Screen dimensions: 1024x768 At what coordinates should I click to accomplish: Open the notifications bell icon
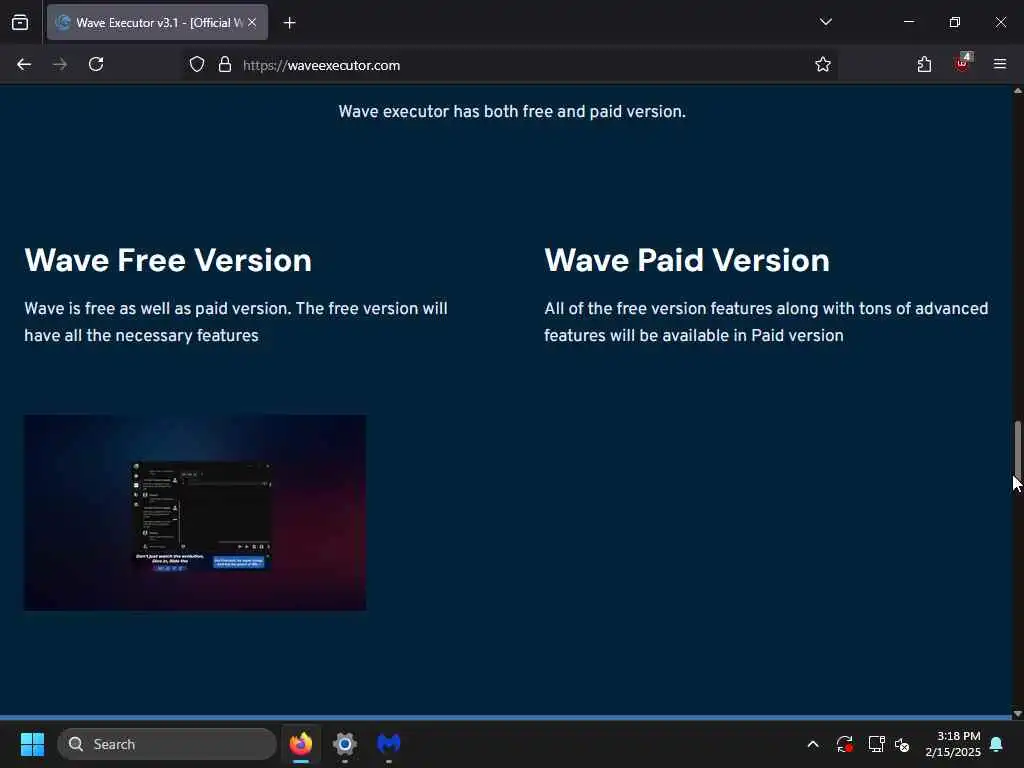(x=996, y=744)
